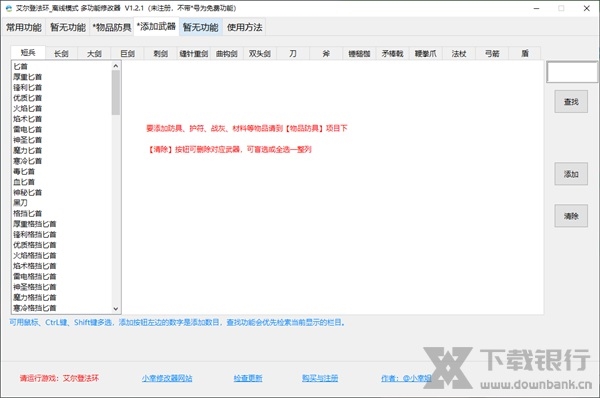Open the 鞭拳爪 weapon tab
Image resolution: width=600 pixels, height=398 pixels.
click(x=426, y=54)
